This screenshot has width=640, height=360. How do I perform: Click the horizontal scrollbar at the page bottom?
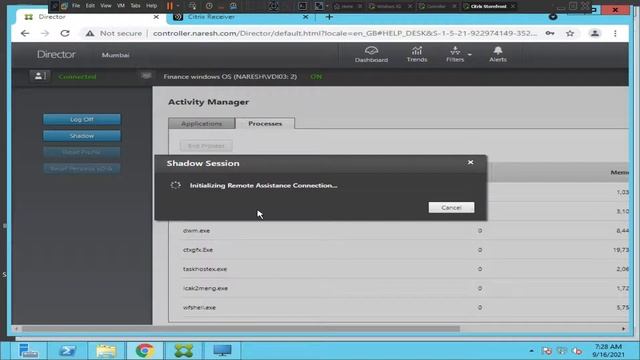pyautogui.click(x=241, y=329)
